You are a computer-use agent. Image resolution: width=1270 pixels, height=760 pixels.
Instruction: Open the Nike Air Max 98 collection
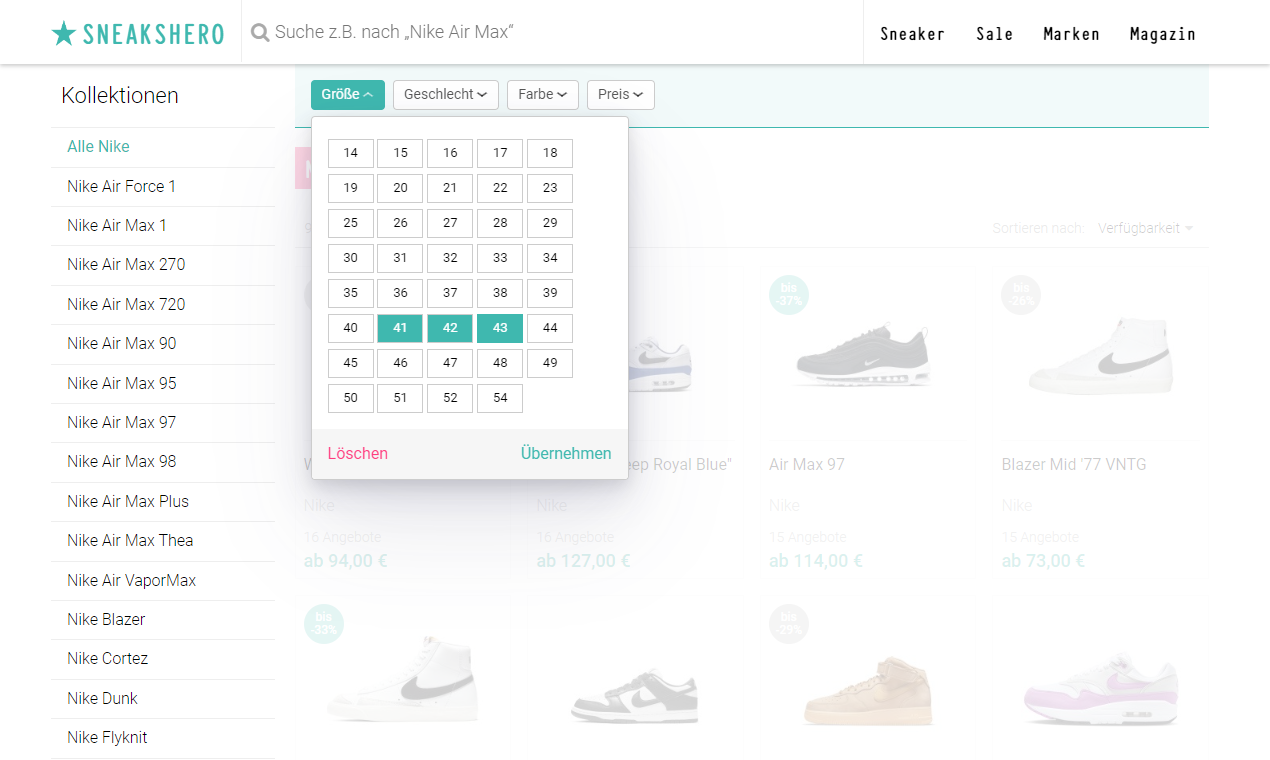pyautogui.click(x=163, y=462)
